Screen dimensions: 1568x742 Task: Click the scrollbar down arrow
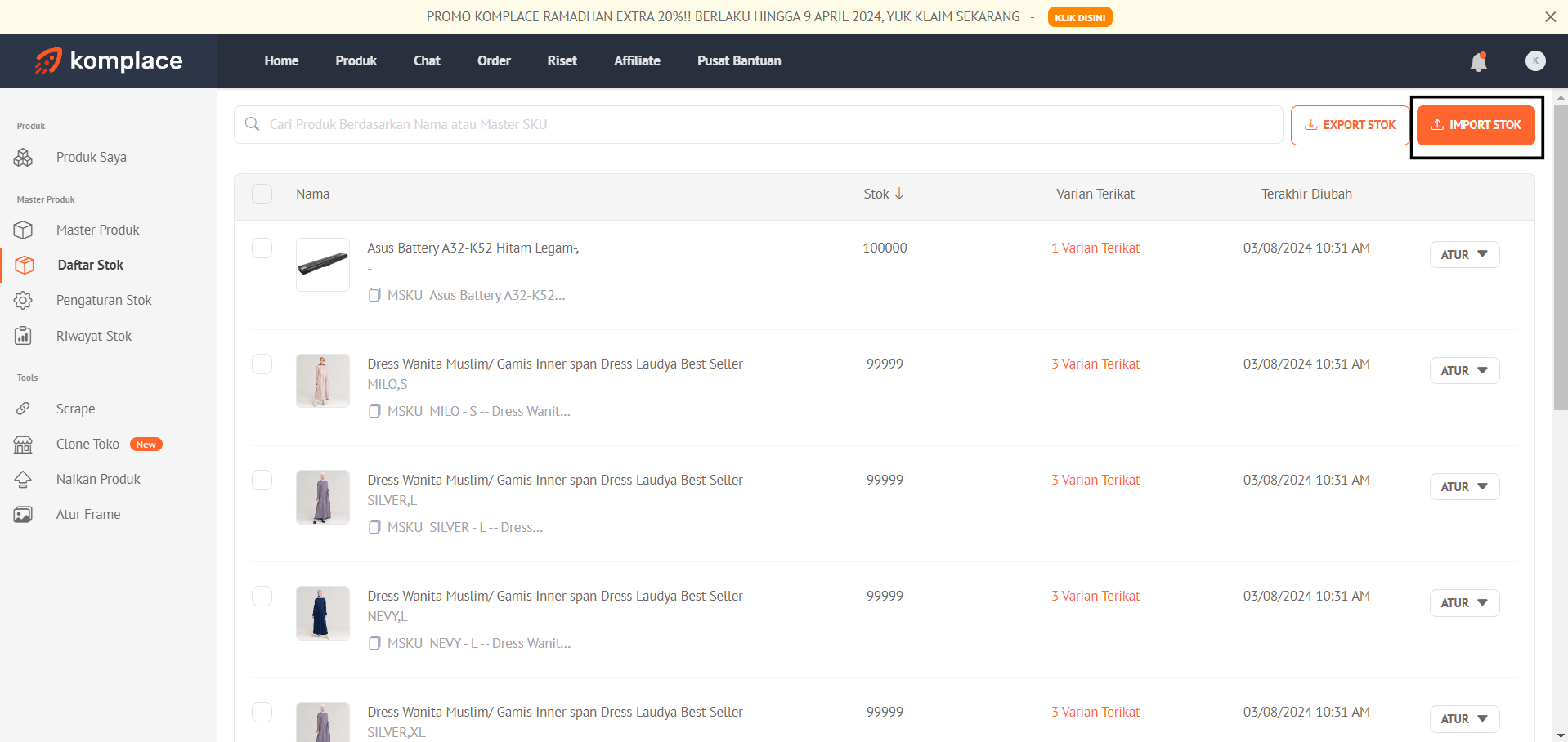(1561, 735)
